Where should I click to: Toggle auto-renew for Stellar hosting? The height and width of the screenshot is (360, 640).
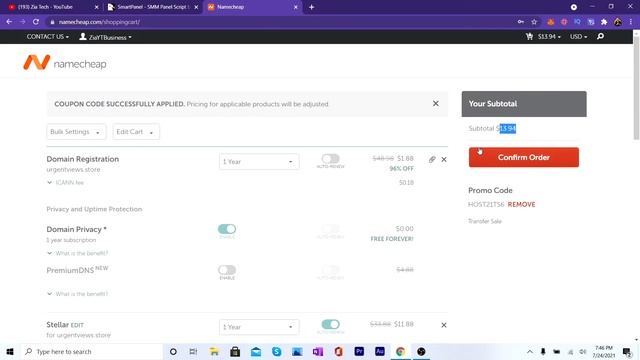click(x=330, y=324)
